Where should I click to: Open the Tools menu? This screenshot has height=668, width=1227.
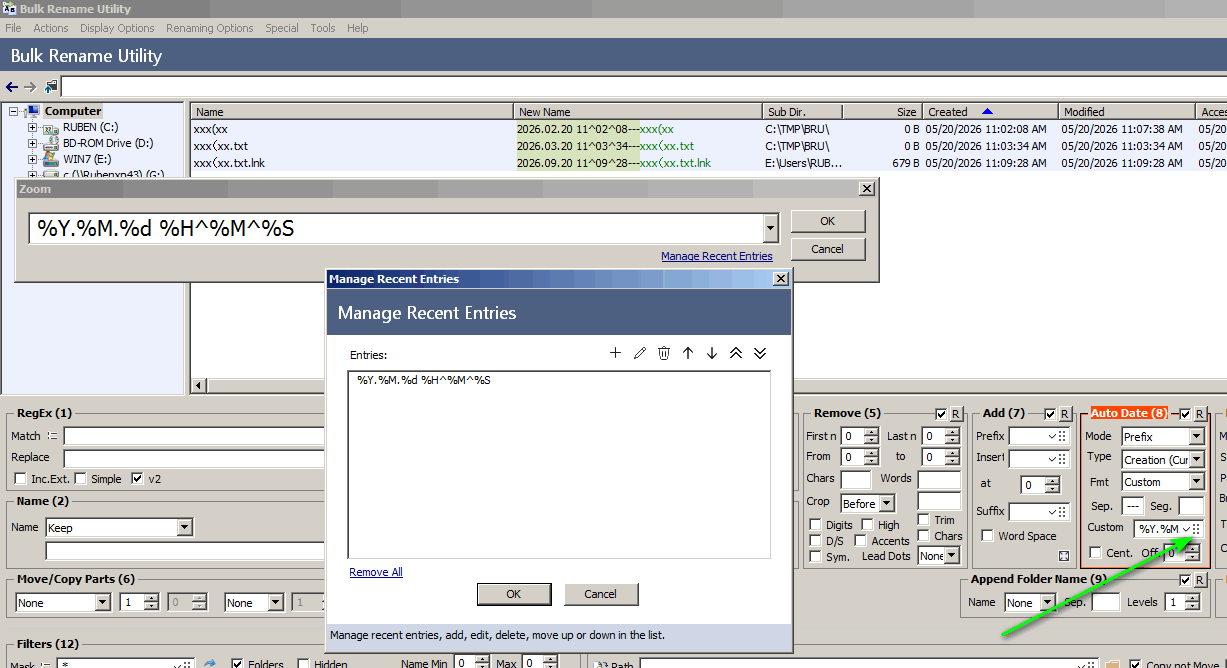tap(323, 28)
